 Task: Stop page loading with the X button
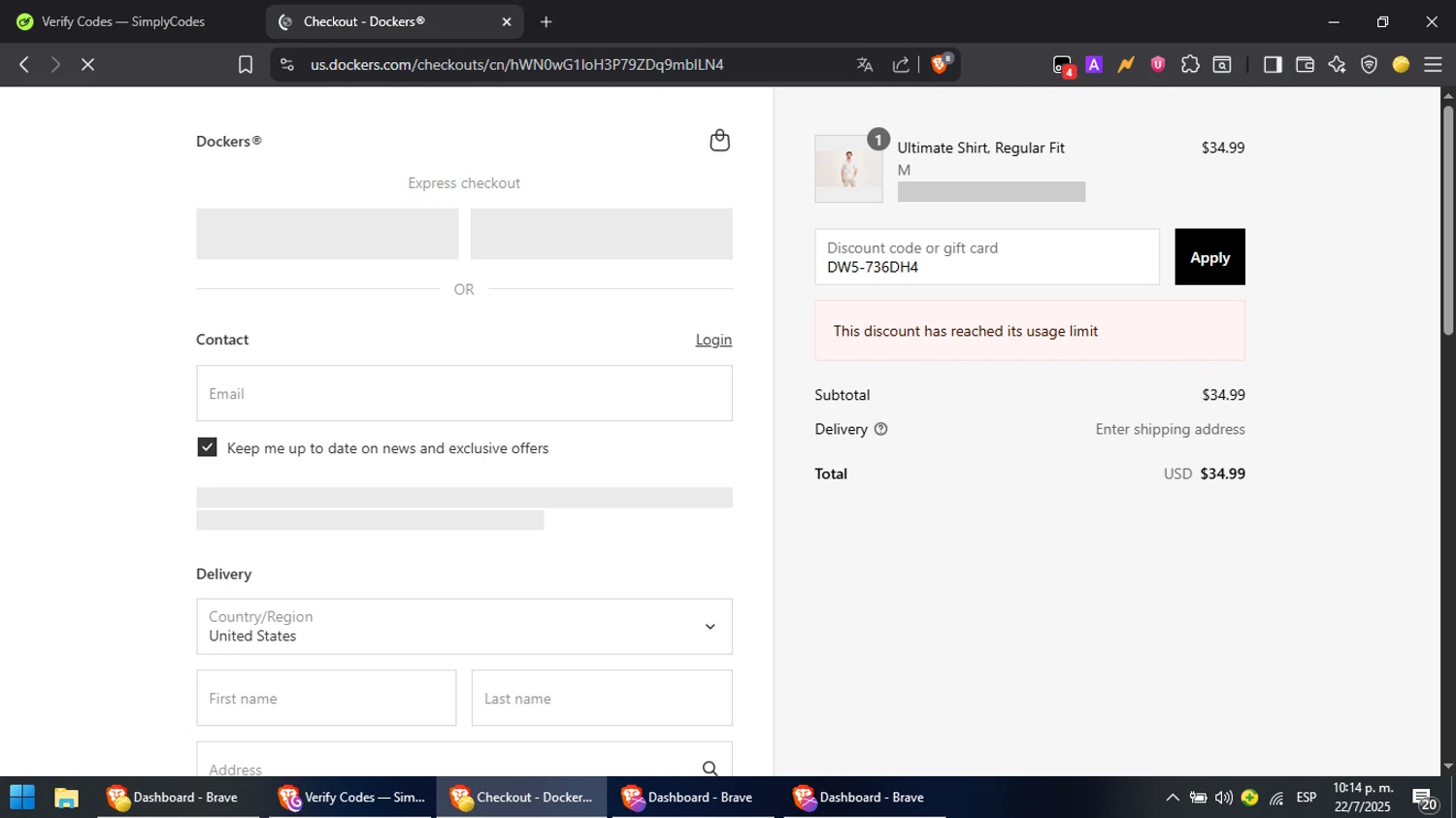[x=87, y=64]
